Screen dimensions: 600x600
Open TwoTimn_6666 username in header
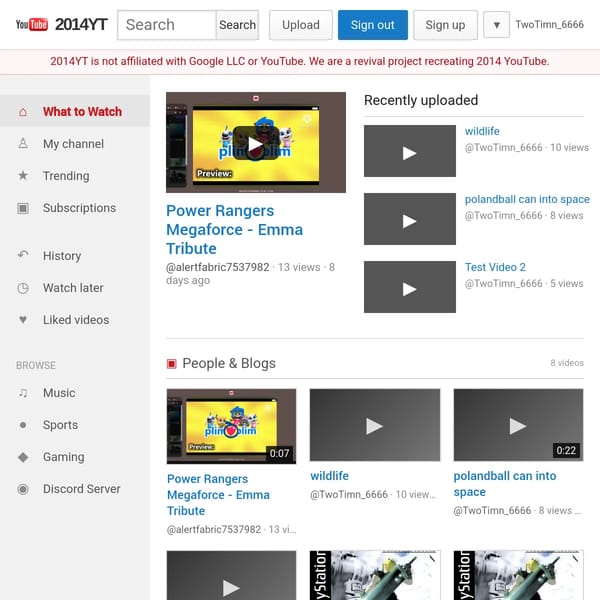click(549, 24)
